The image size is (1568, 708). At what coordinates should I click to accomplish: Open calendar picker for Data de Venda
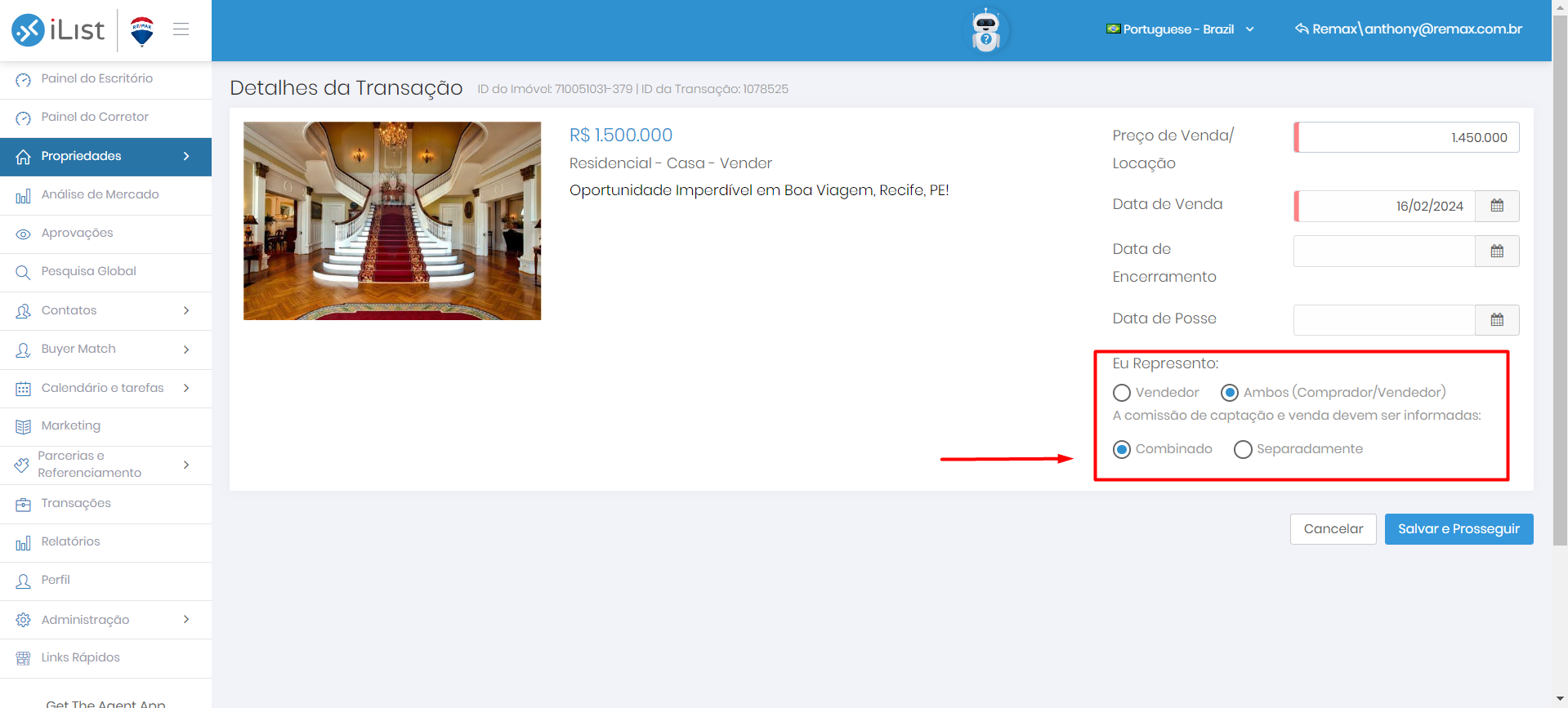point(1497,206)
